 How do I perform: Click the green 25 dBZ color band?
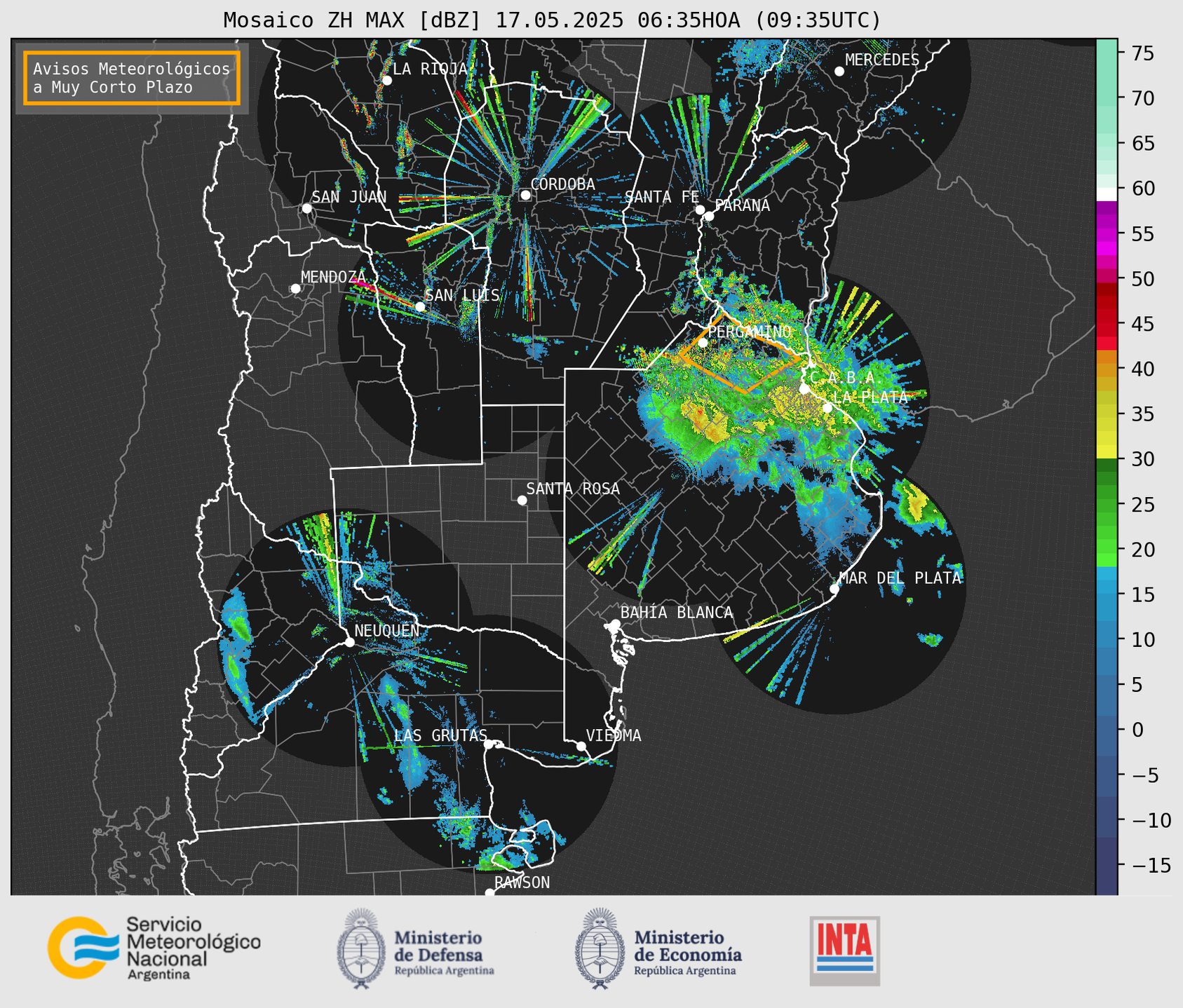point(1107,505)
